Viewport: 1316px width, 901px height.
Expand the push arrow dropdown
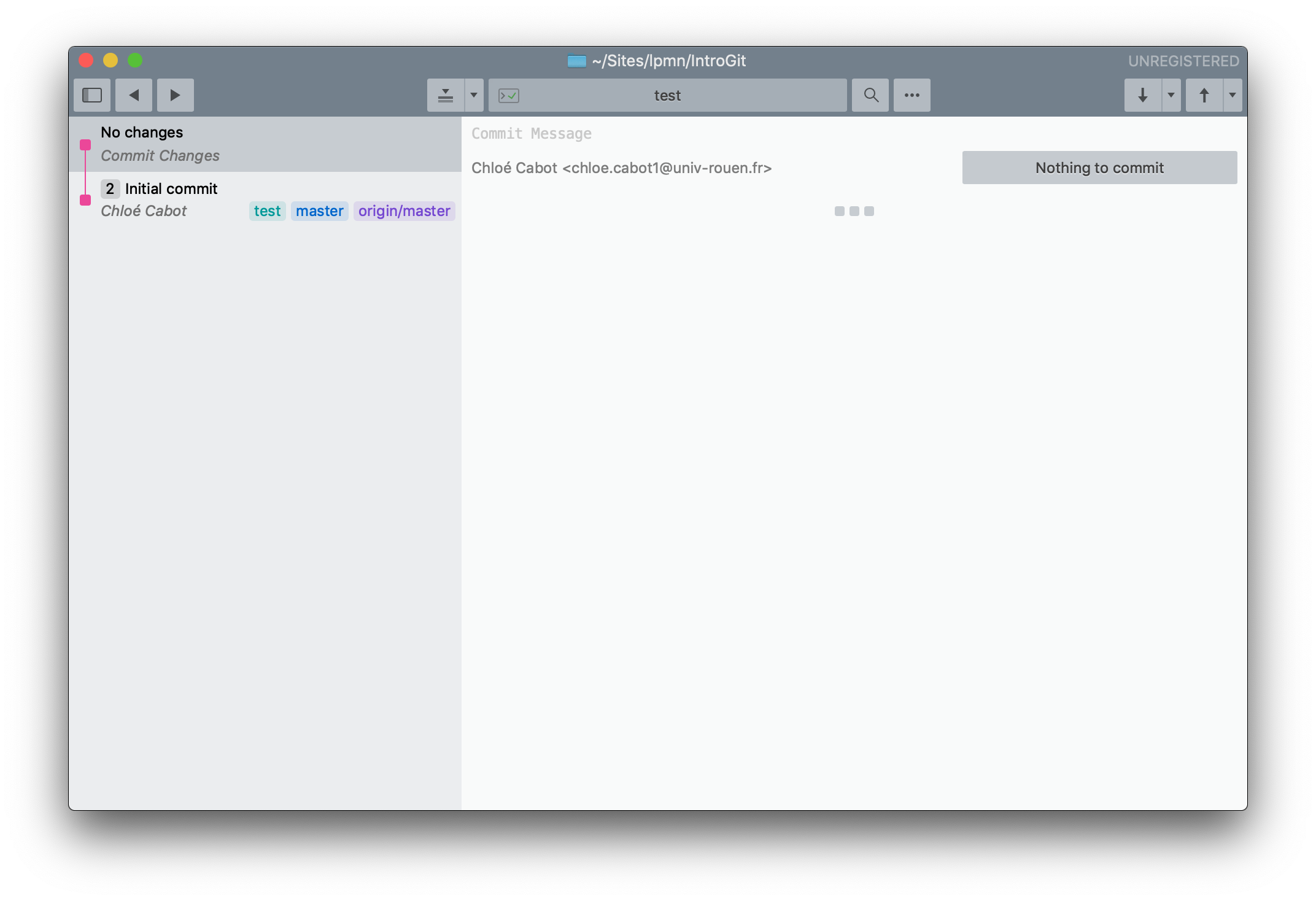pos(1231,94)
